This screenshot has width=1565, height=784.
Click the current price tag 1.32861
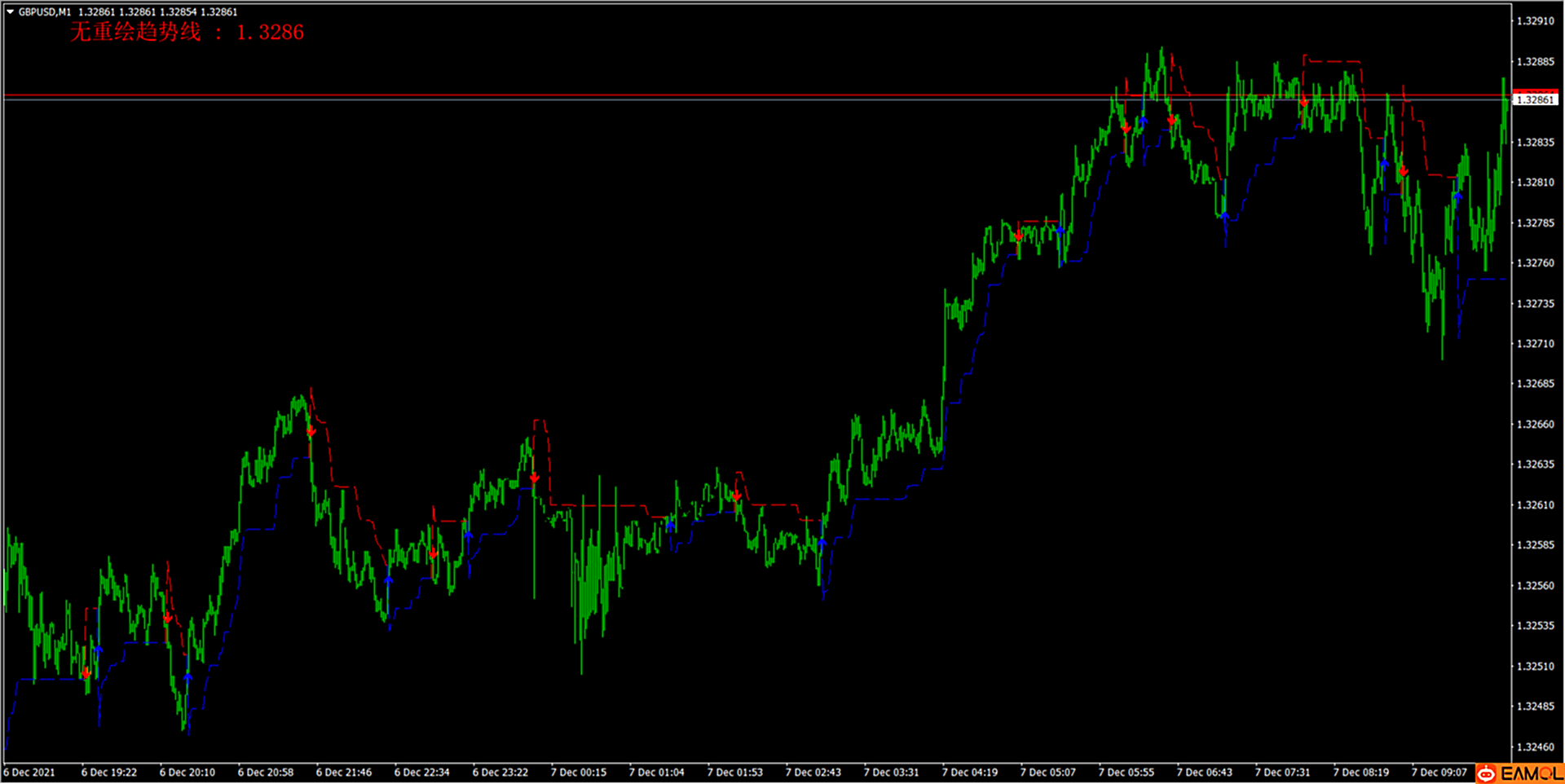coord(1535,99)
